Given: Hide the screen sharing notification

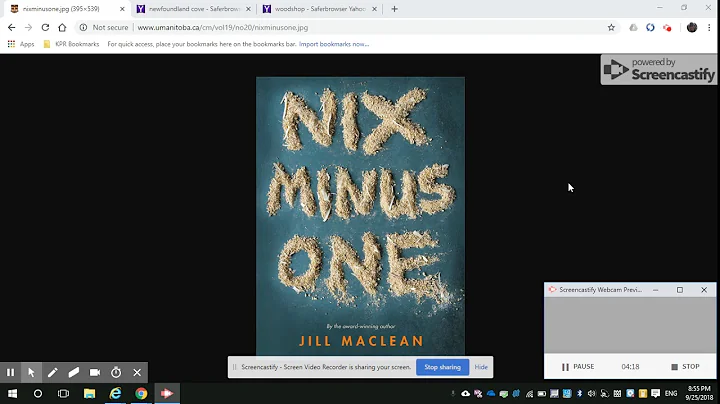Looking at the screenshot, I should click(x=481, y=367).
